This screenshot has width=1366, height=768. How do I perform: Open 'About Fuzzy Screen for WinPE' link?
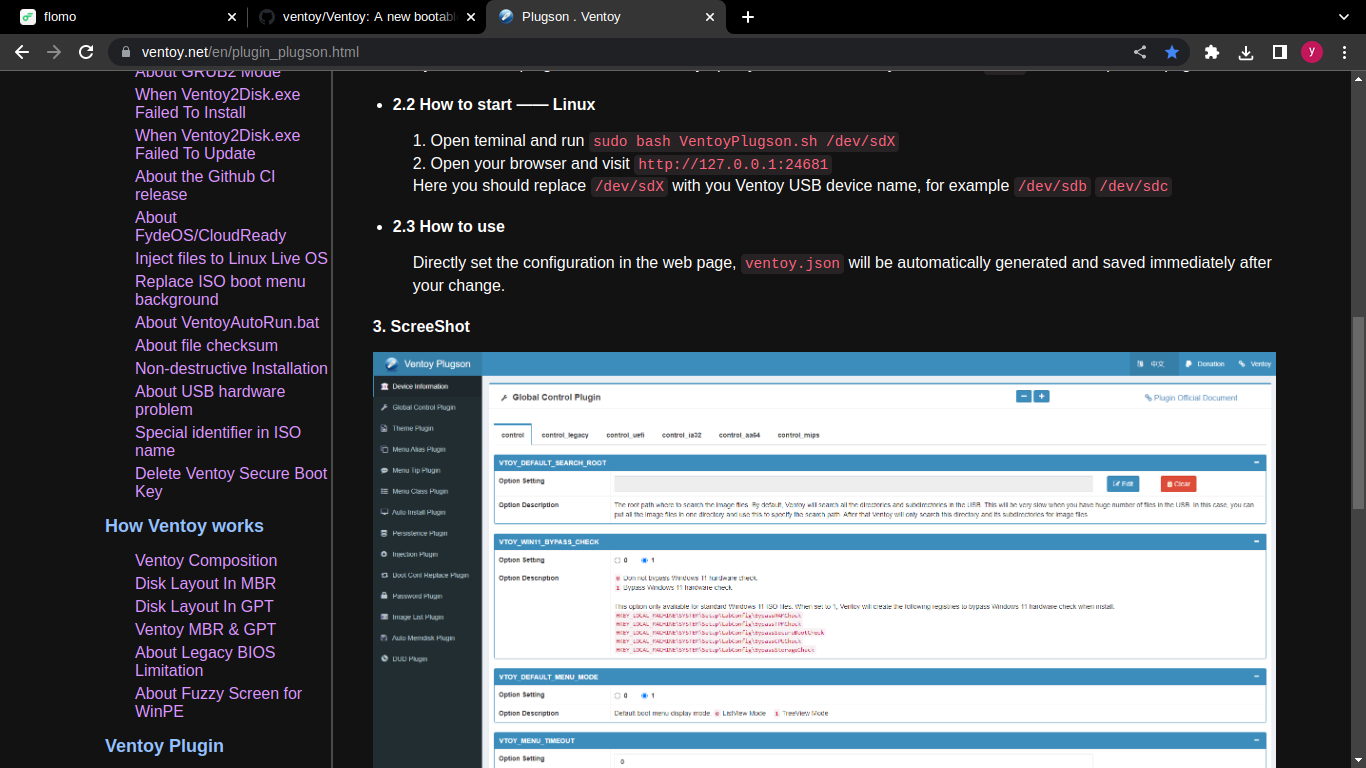(218, 702)
